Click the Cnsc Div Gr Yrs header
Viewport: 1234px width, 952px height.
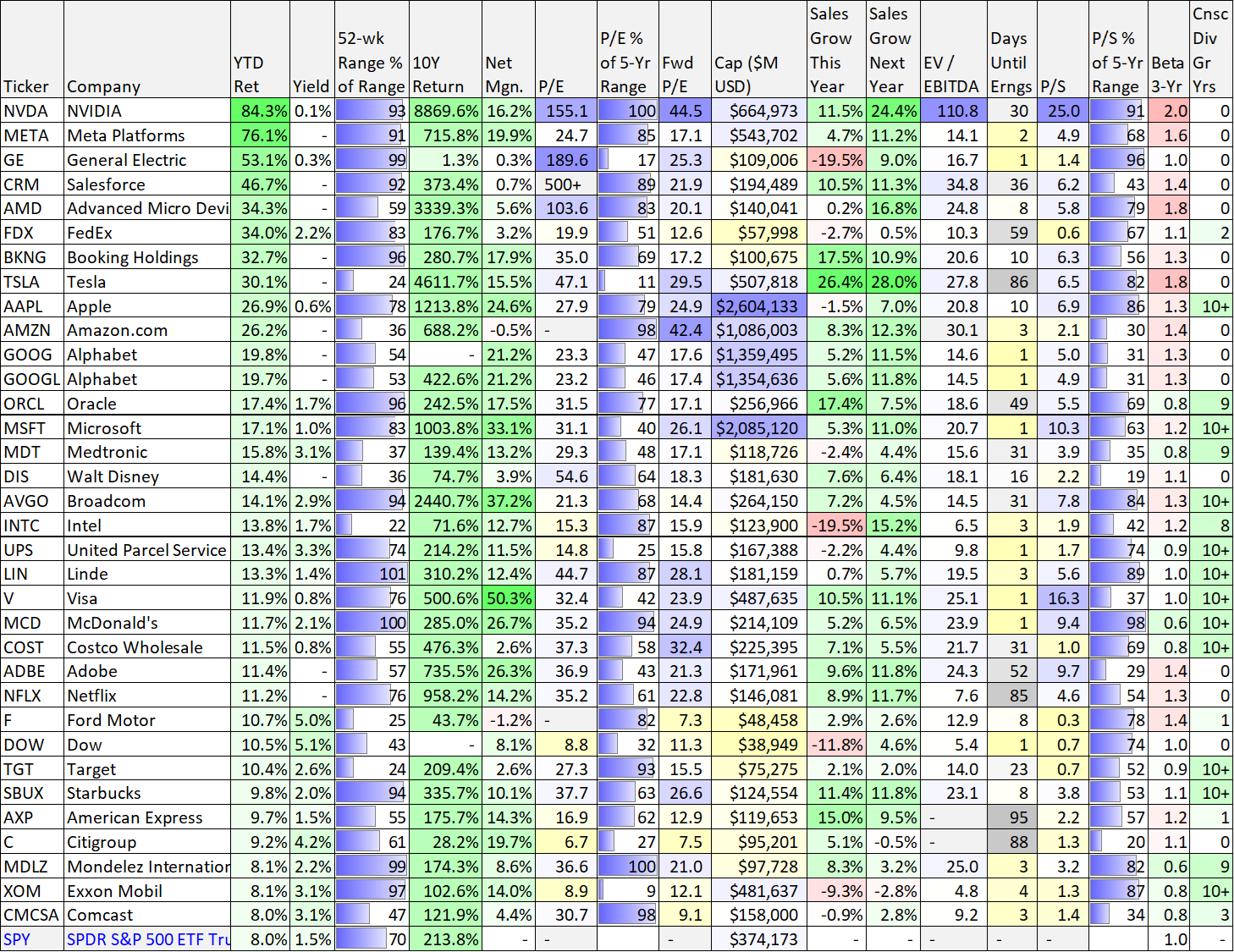(x=1211, y=49)
